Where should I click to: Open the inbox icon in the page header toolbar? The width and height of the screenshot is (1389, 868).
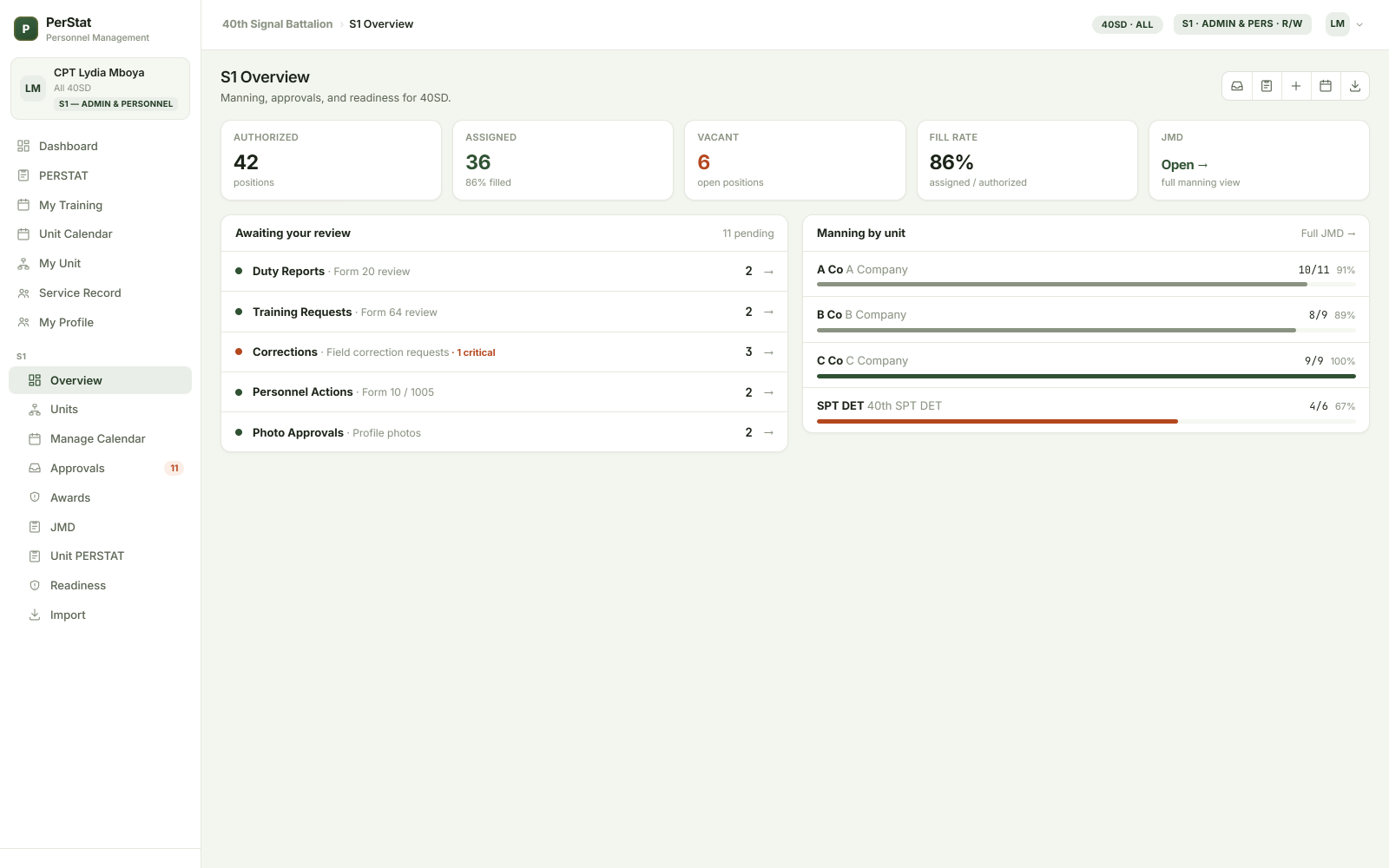(1237, 86)
